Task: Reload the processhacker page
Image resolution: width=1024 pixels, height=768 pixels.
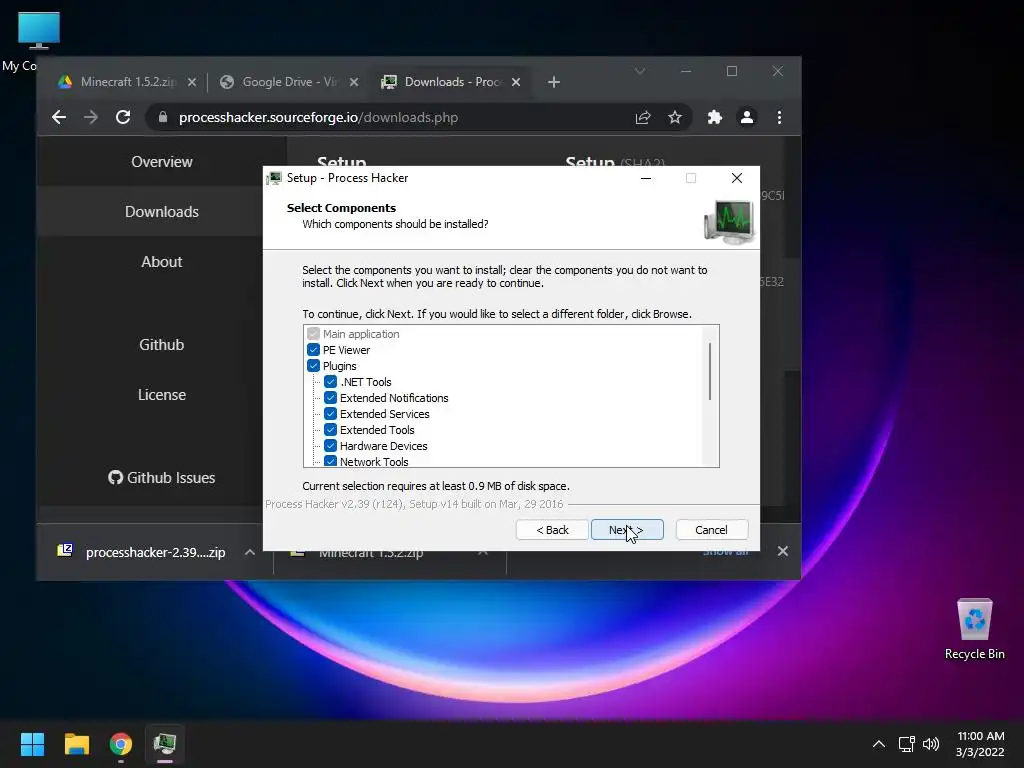Action: click(x=123, y=118)
